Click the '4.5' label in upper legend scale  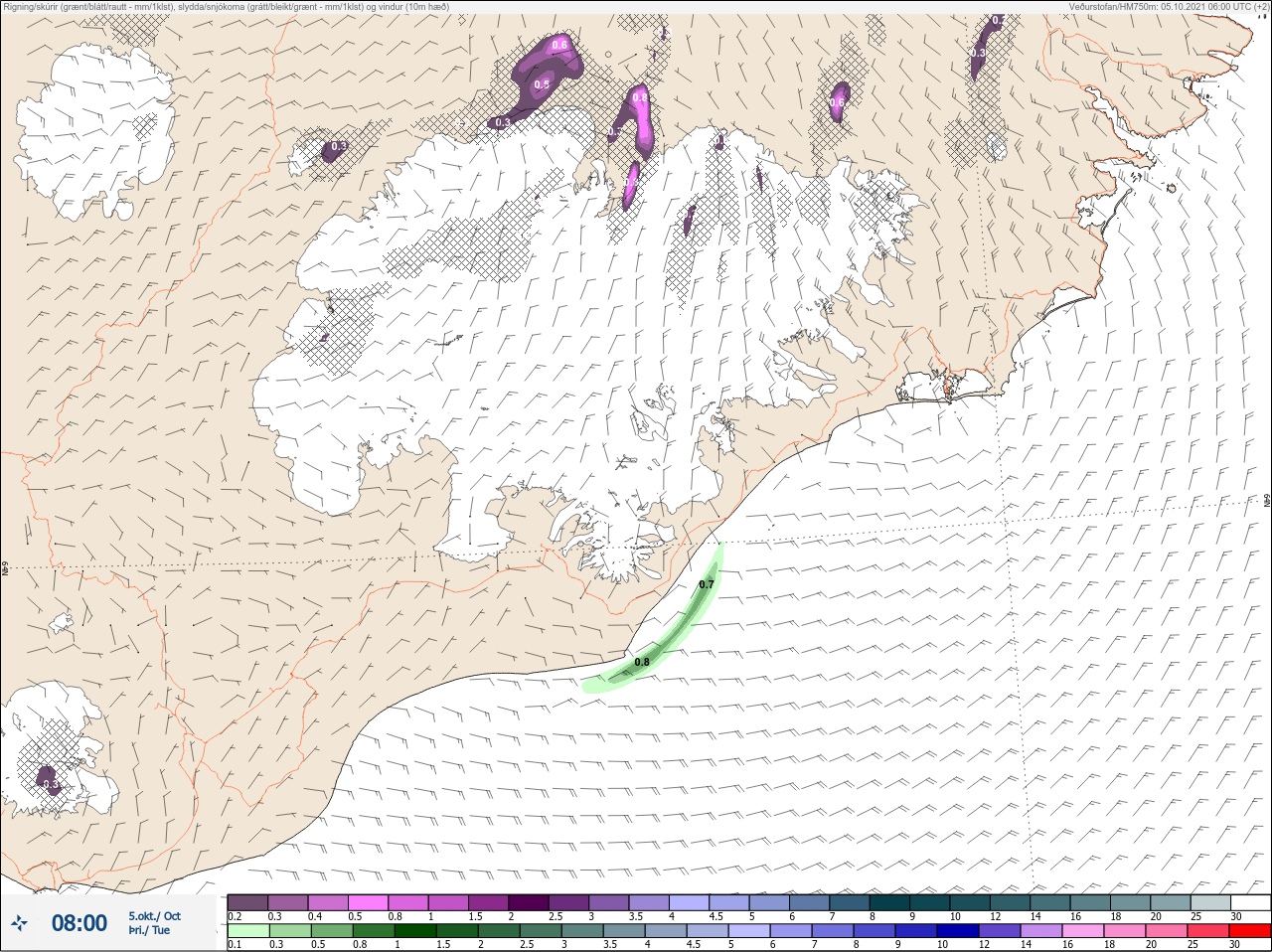point(715,916)
